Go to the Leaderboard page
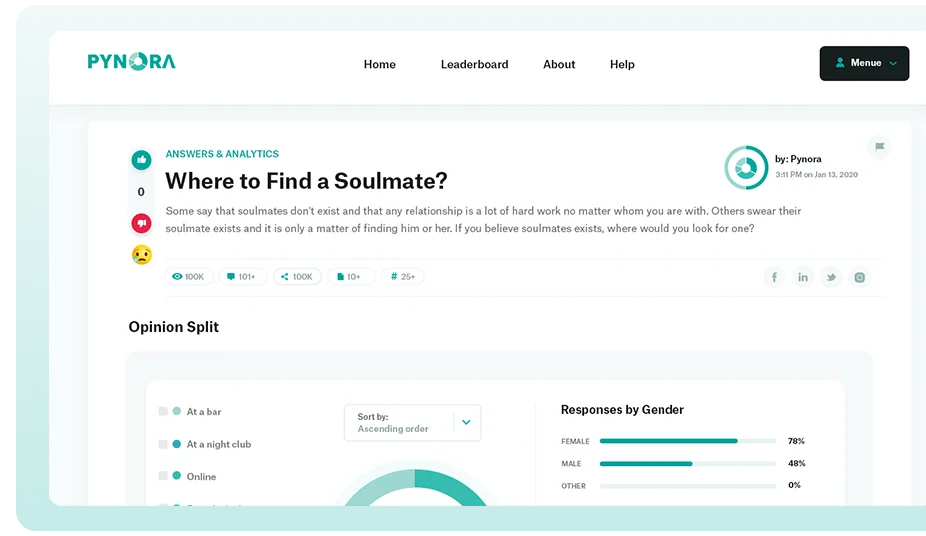Screen dimensions: 926x536 pos(474,64)
